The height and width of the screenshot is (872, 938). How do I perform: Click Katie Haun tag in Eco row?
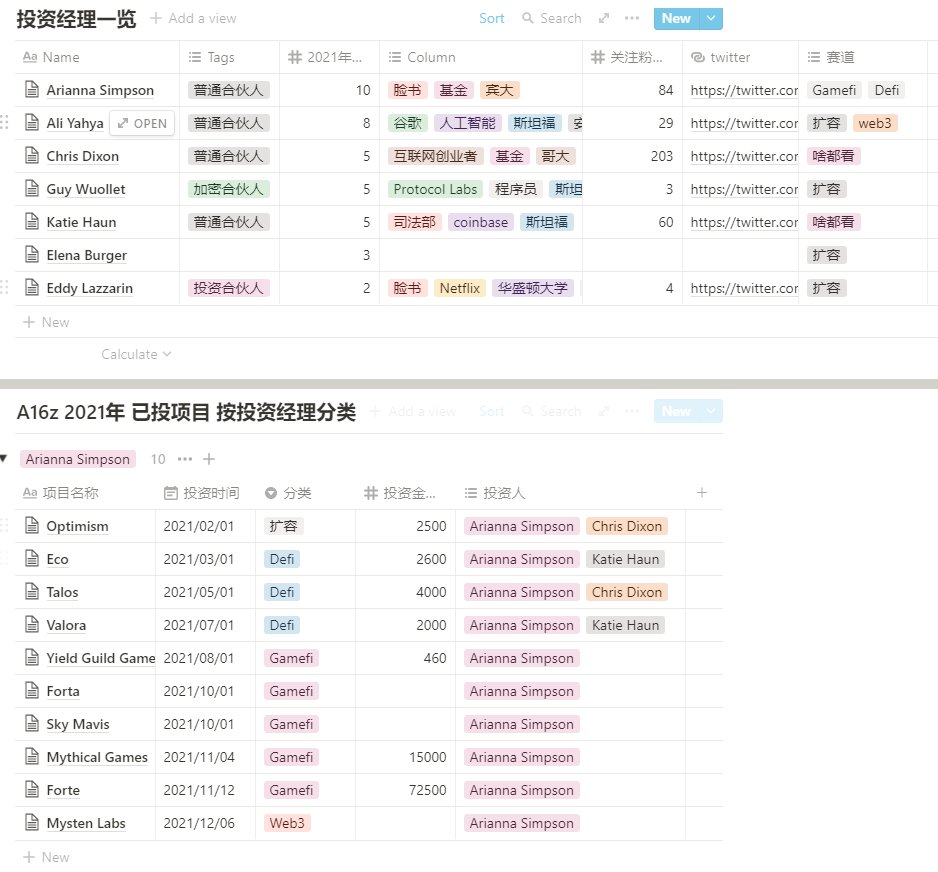[x=625, y=559]
